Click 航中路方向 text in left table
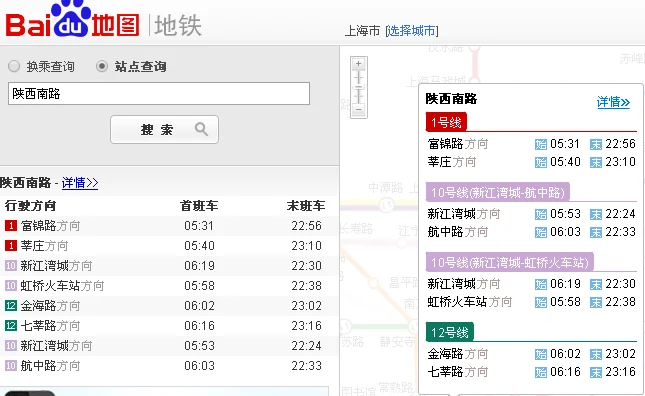The image size is (645, 396). click(x=50, y=366)
